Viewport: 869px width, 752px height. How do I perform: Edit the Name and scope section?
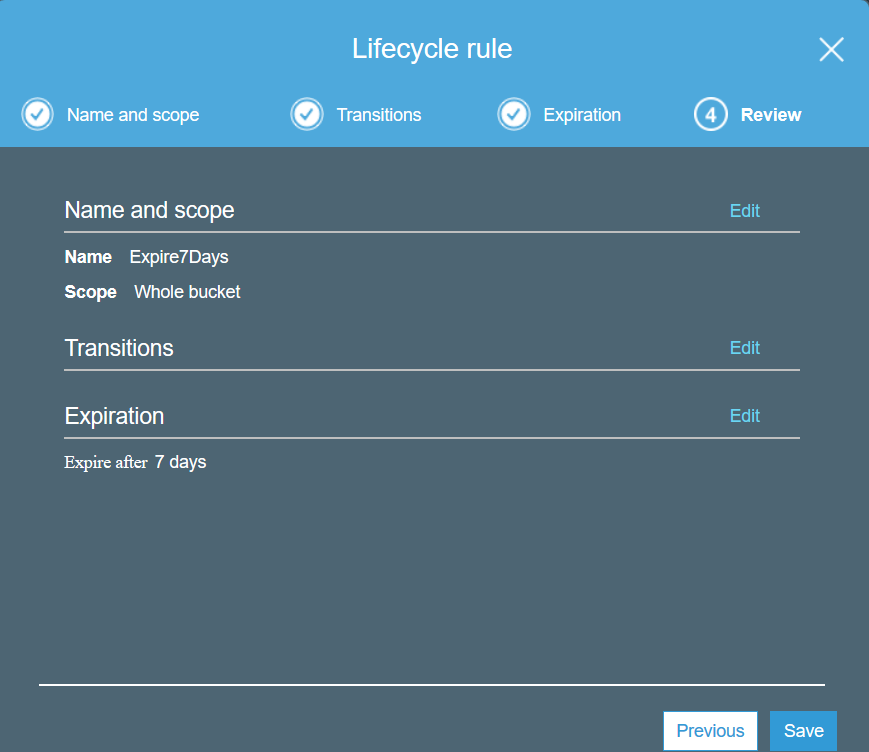[744, 211]
